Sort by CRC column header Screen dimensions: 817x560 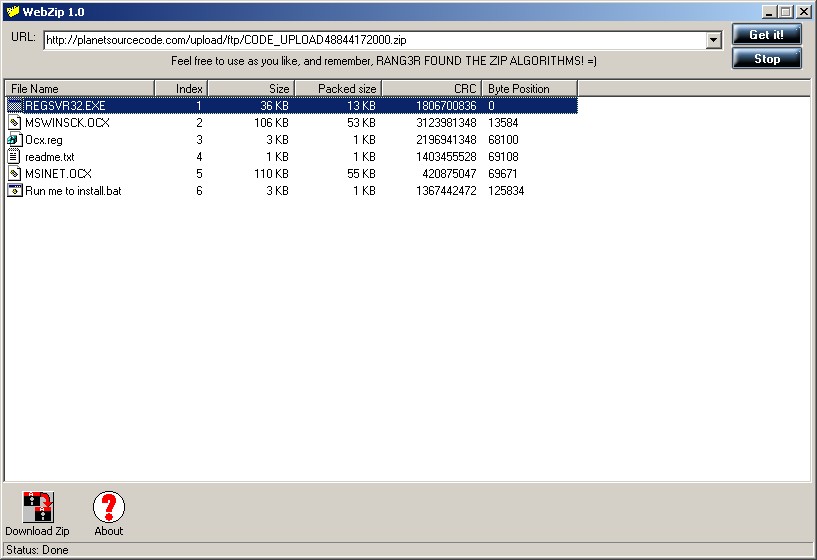(431, 89)
